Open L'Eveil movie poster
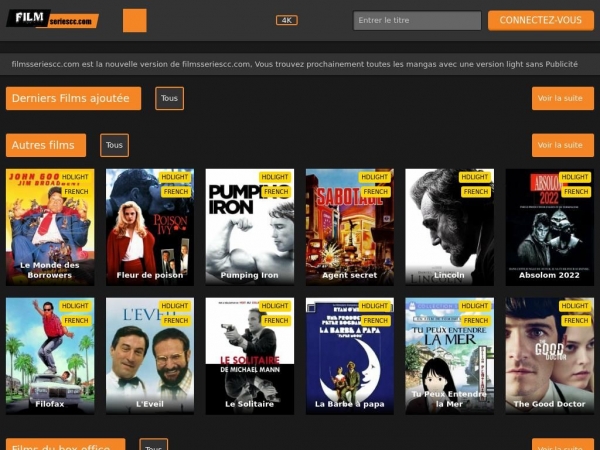Viewport: 600px width, 450px height. pos(150,356)
